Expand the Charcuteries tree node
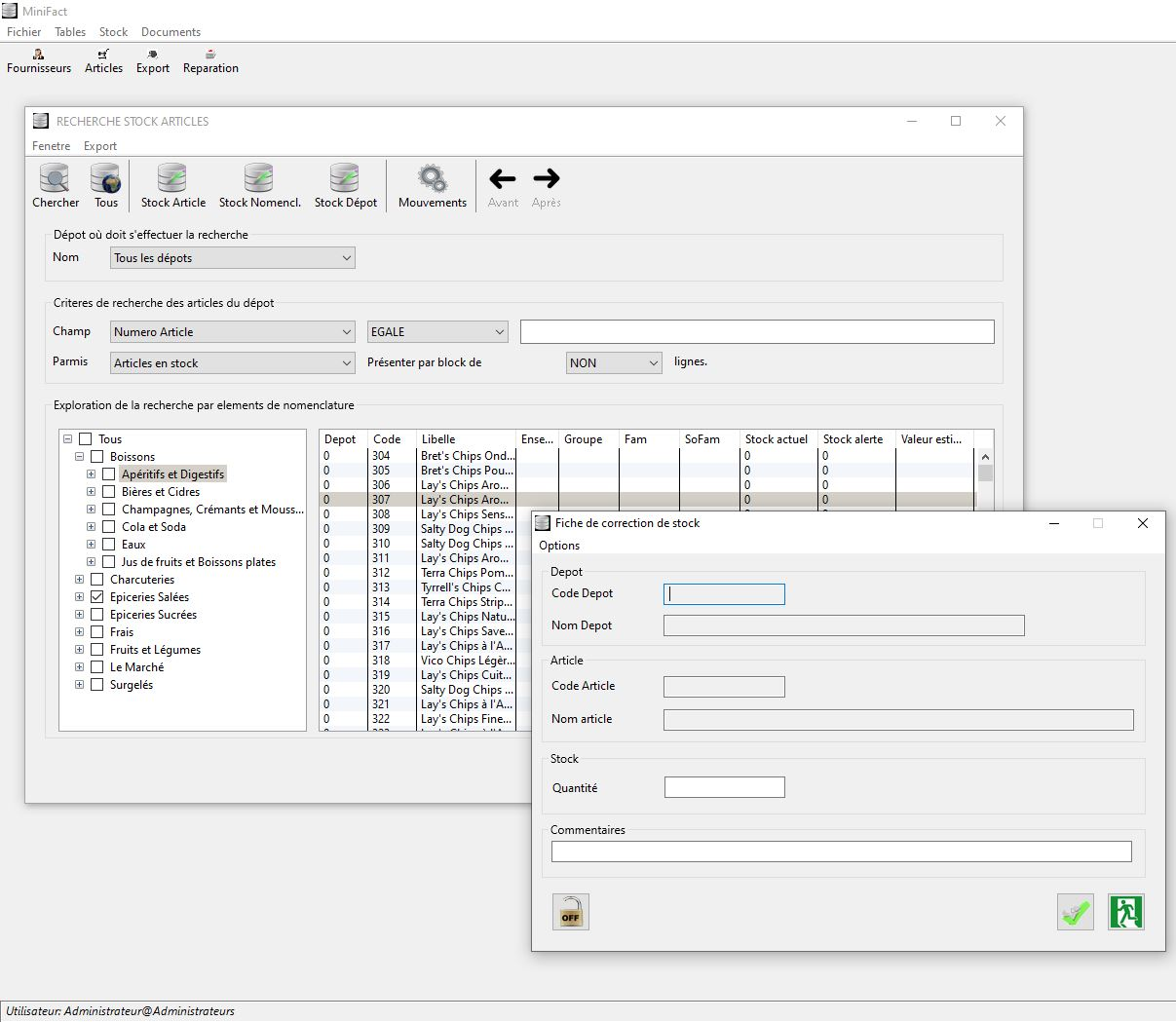The height and width of the screenshot is (1022, 1176). pyautogui.click(x=80, y=580)
